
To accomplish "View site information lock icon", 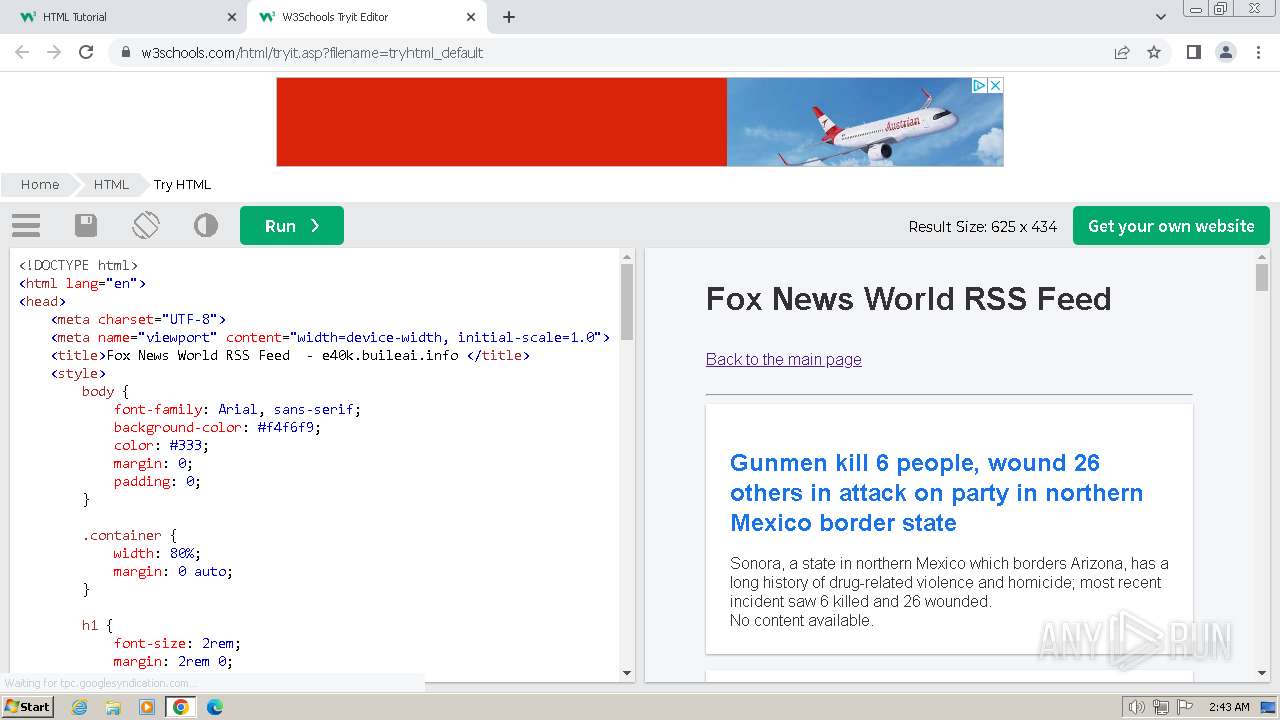I will pos(125,52).
